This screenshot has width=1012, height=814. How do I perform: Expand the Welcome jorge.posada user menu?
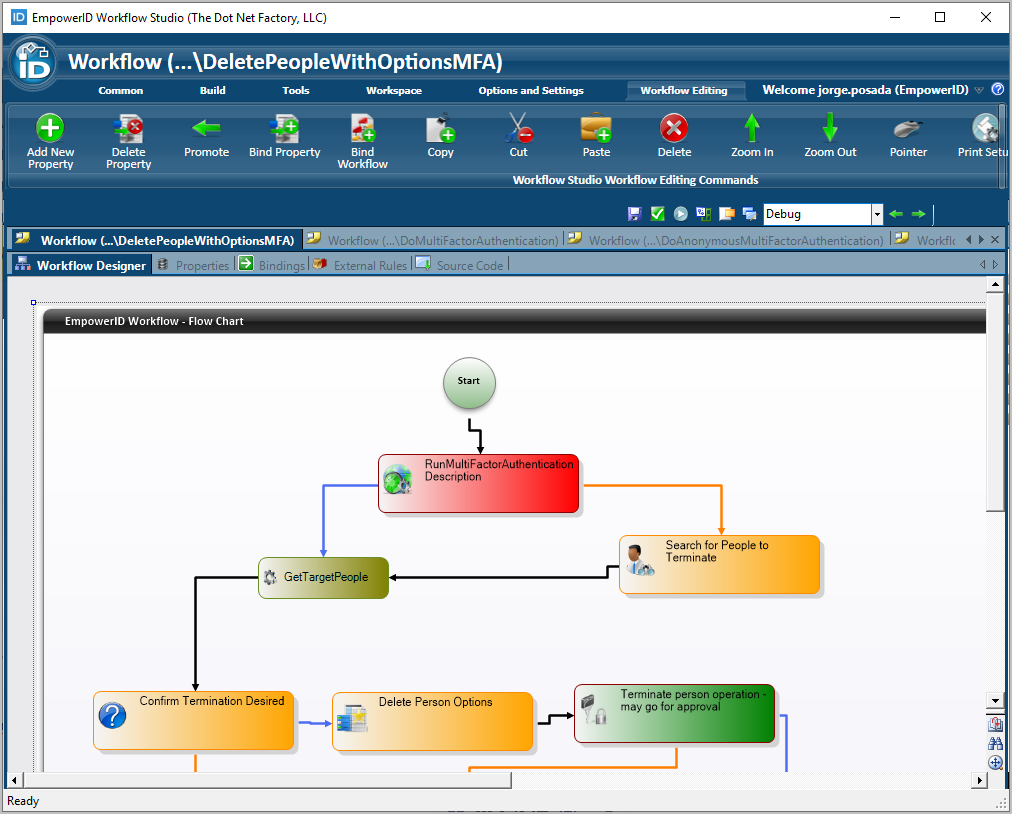tap(978, 90)
